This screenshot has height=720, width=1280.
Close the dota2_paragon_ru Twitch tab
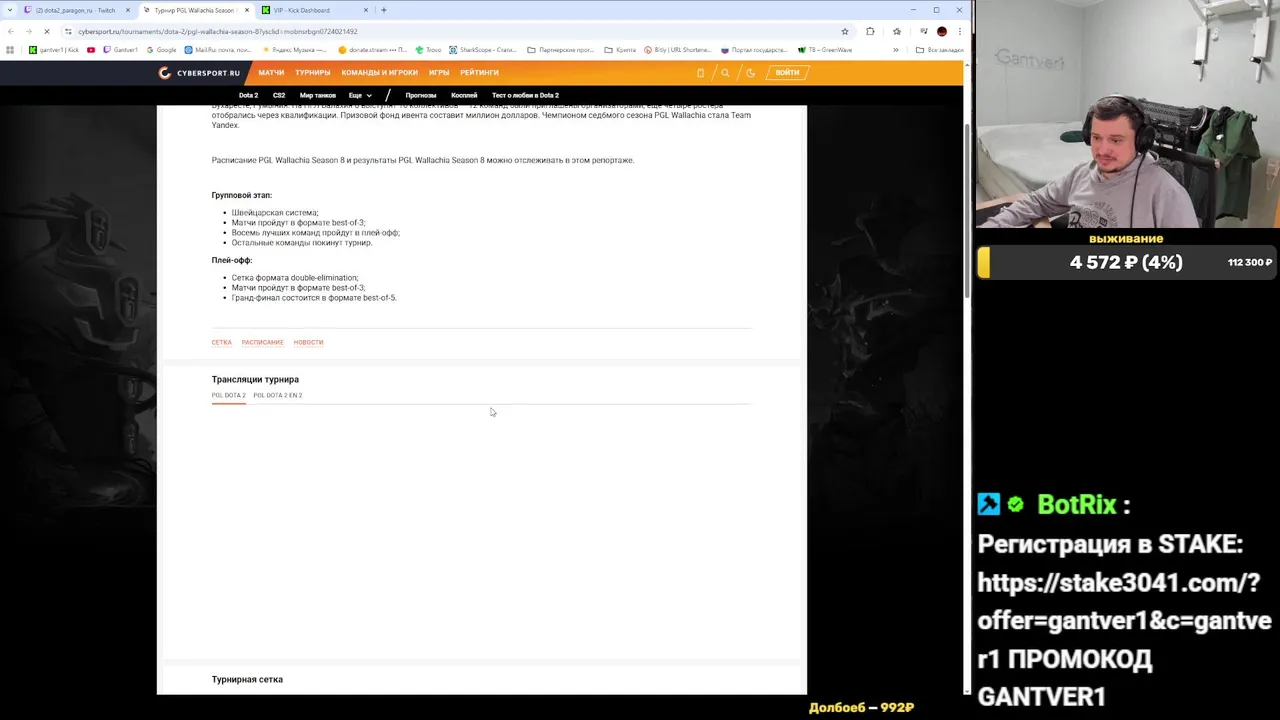[x=128, y=10]
